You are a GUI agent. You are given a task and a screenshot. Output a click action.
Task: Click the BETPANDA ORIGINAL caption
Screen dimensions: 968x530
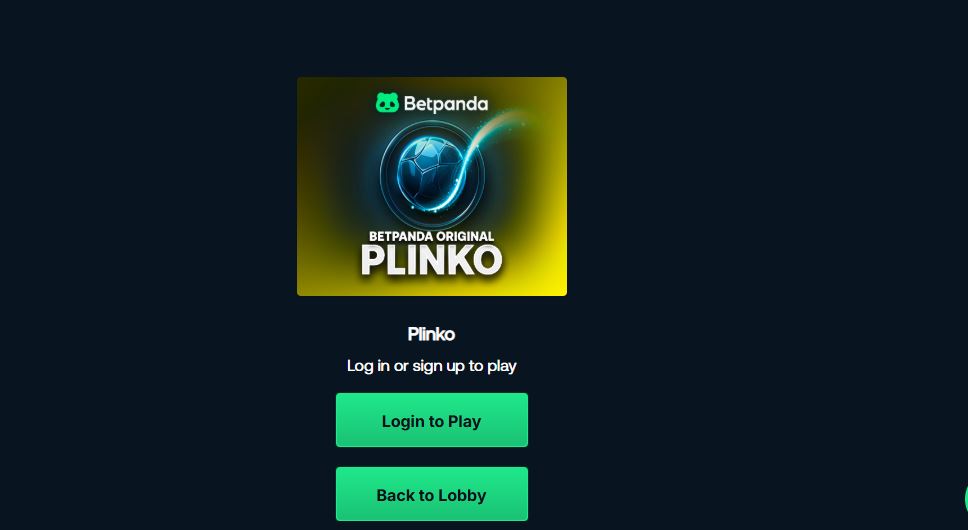coord(432,236)
